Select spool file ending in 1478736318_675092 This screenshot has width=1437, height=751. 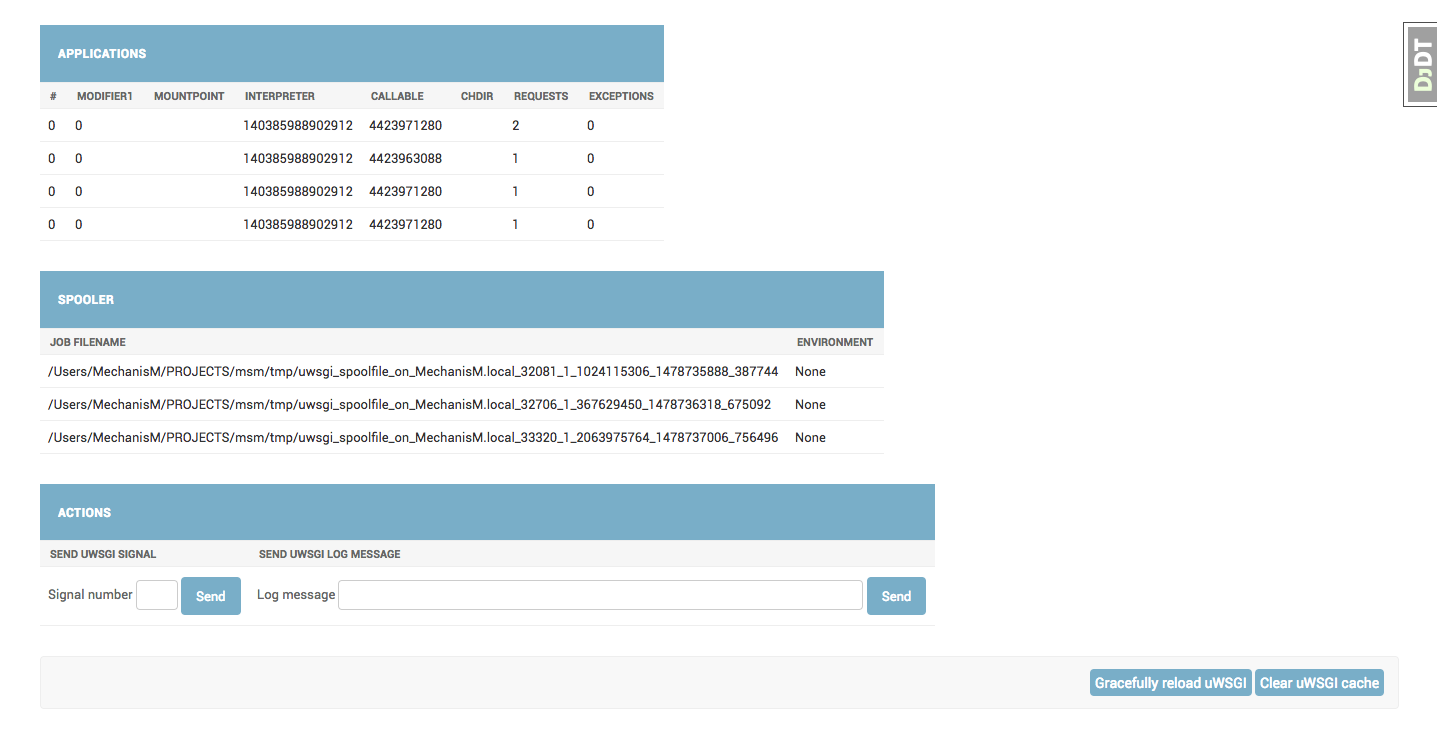tap(409, 405)
